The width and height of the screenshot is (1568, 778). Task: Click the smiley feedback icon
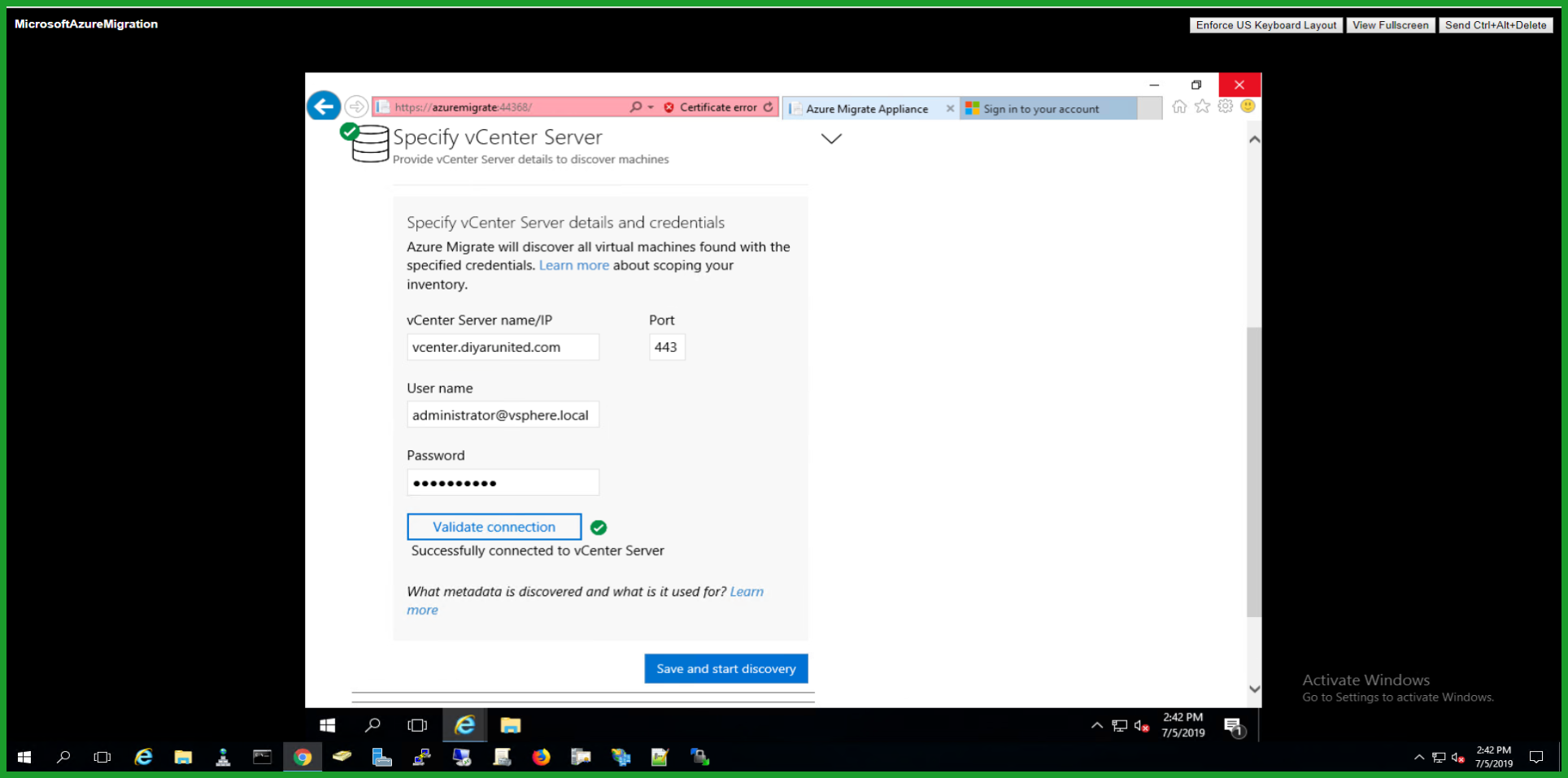(x=1248, y=106)
